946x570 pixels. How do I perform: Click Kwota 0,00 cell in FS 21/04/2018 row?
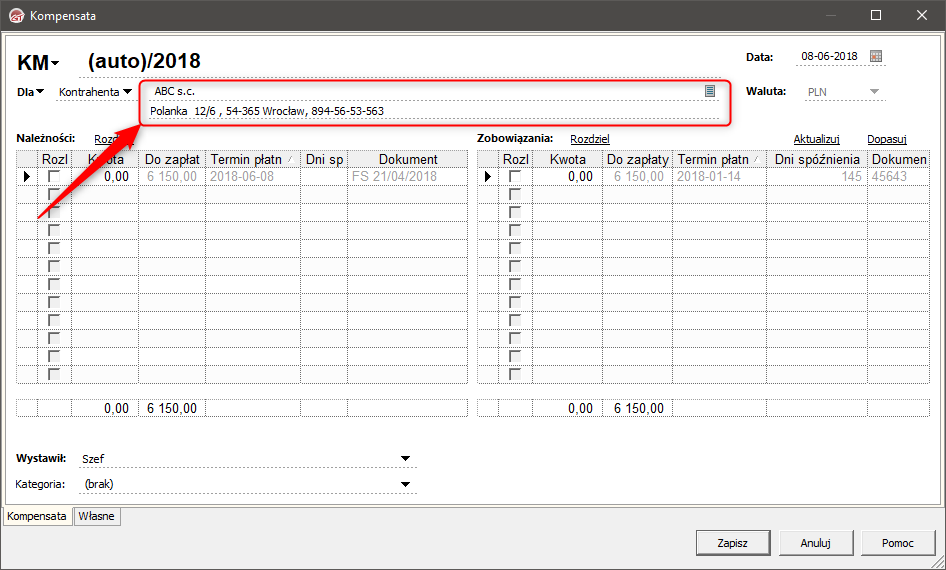105,177
